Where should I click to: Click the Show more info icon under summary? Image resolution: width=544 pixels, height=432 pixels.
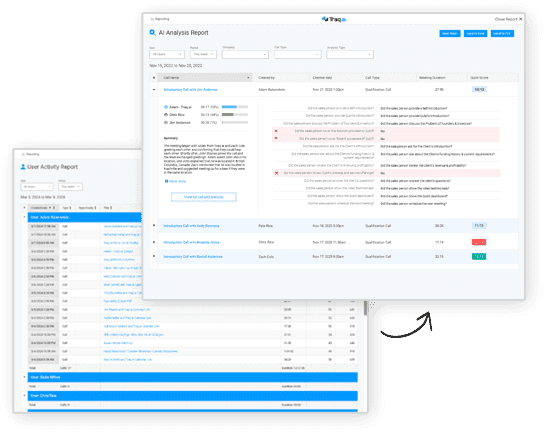[166, 181]
